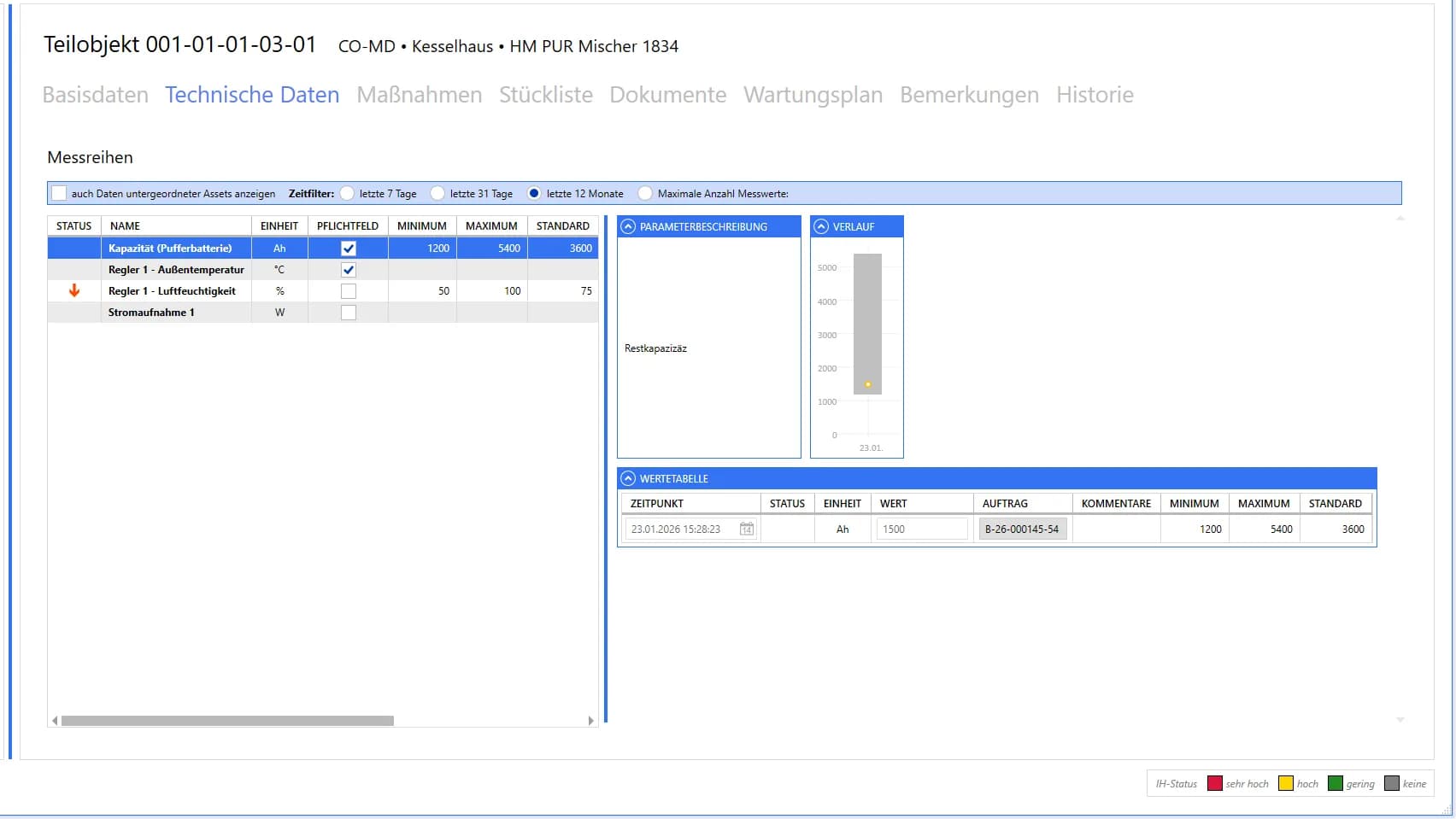Collapse the Parameterbeschreibung panel
Image resolution: width=1456 pixels, height=819 pixels.
click(628, 226)
